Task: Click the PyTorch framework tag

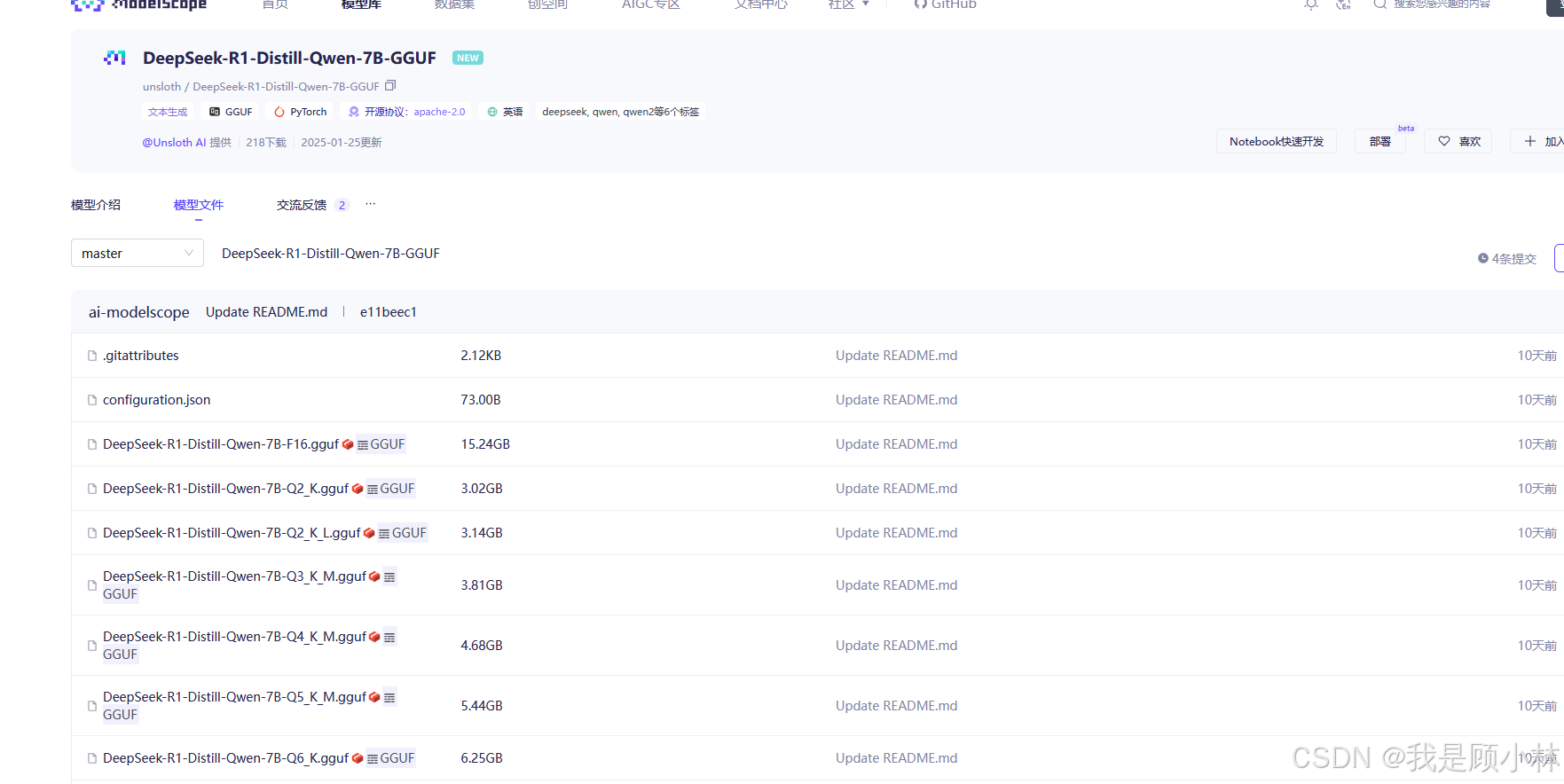Action: (301, 112)
